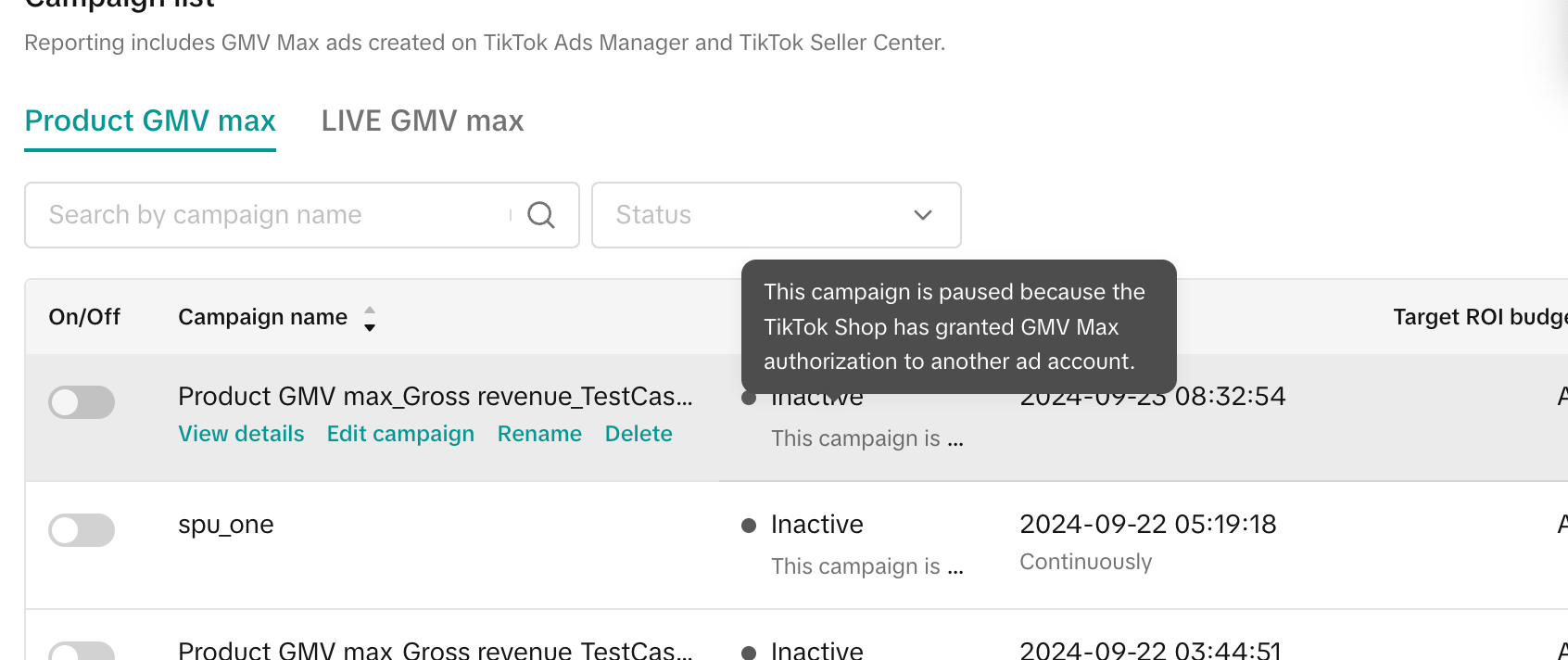The height and width of the screenshot is (660, 1568).
Task: Enable the spu_one campaign switch
Action: pyautogui.click(x=82, y=530)
